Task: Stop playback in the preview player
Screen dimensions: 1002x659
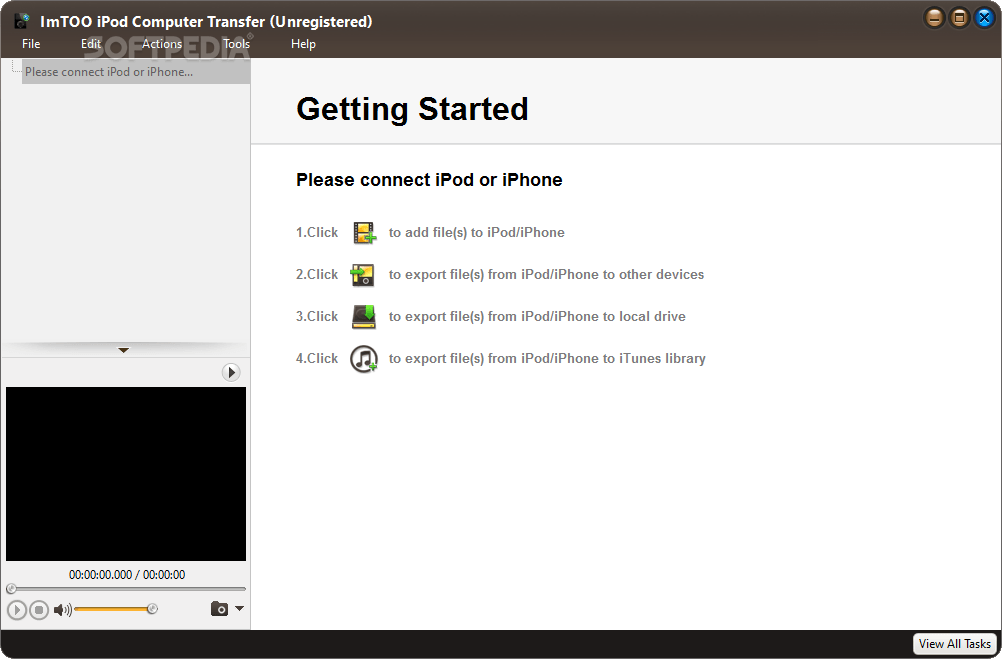Action: point(39,610)
